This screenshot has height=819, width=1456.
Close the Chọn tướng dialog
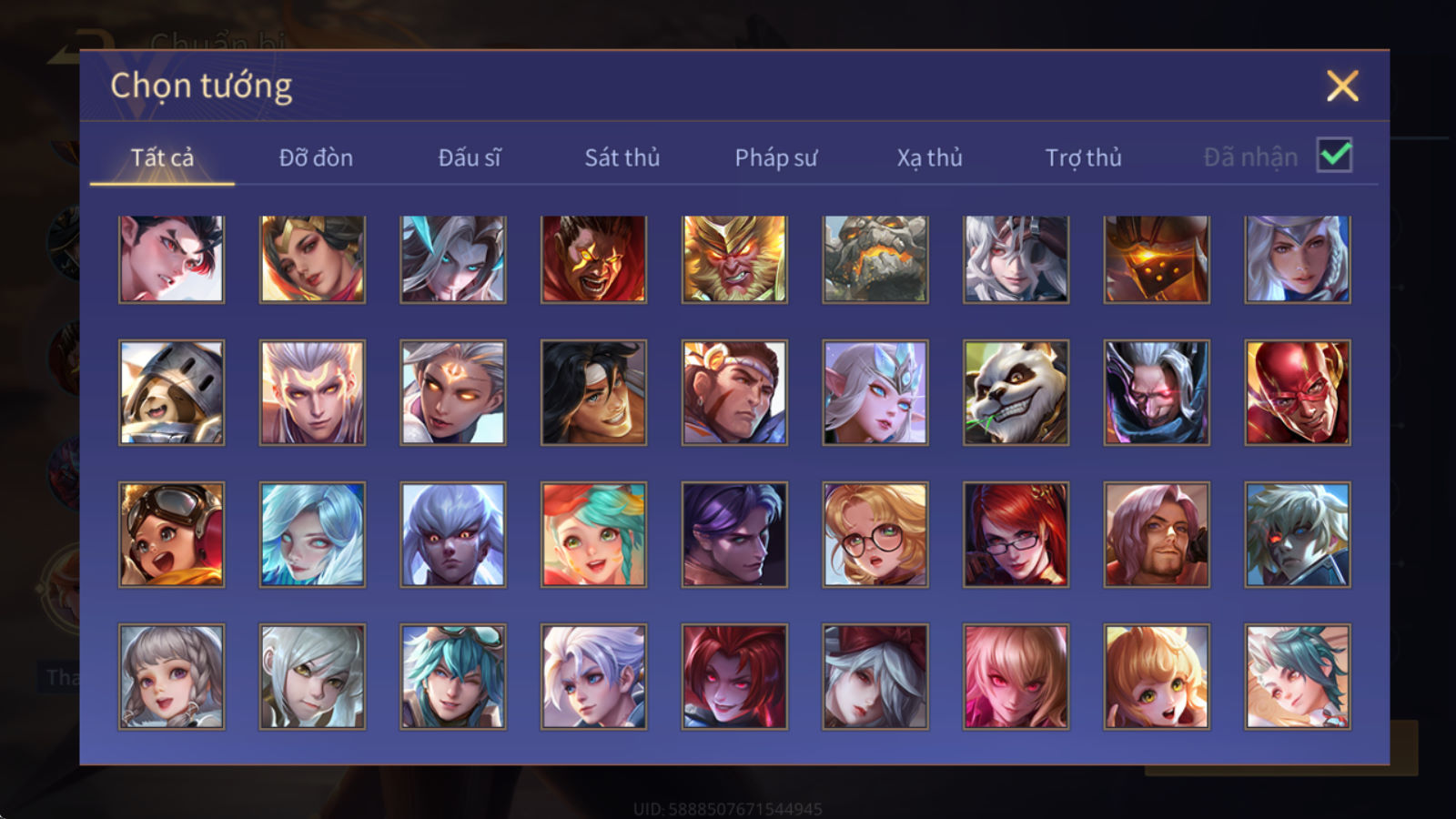coord(1342,86)
